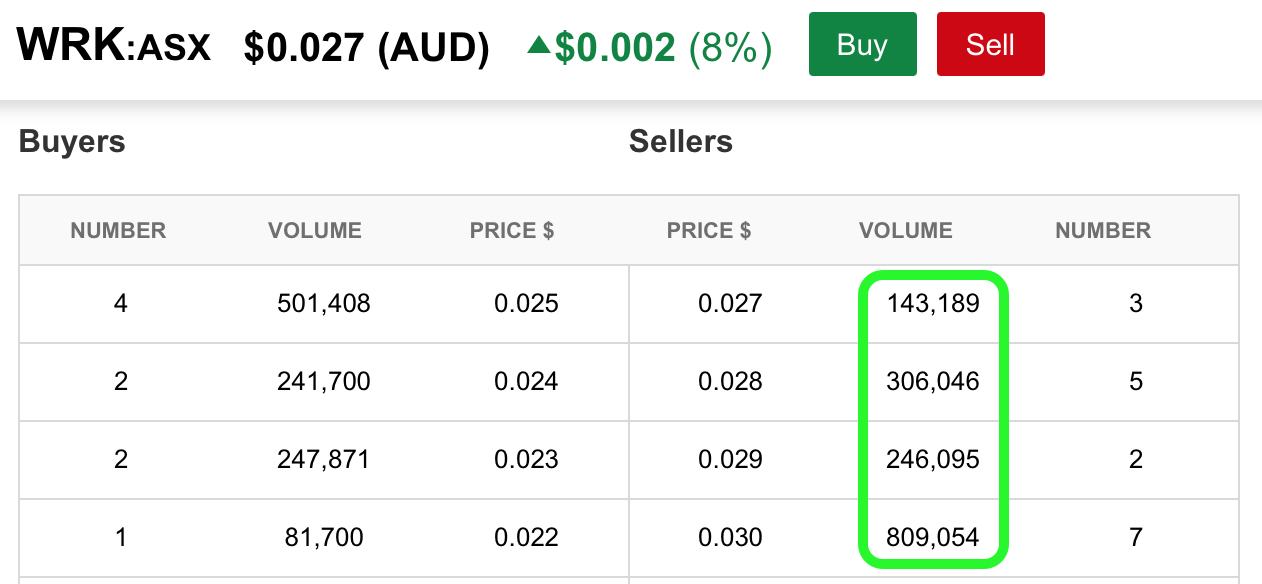
Task: Click the red Sell button
Action: (x=990, y=44)
